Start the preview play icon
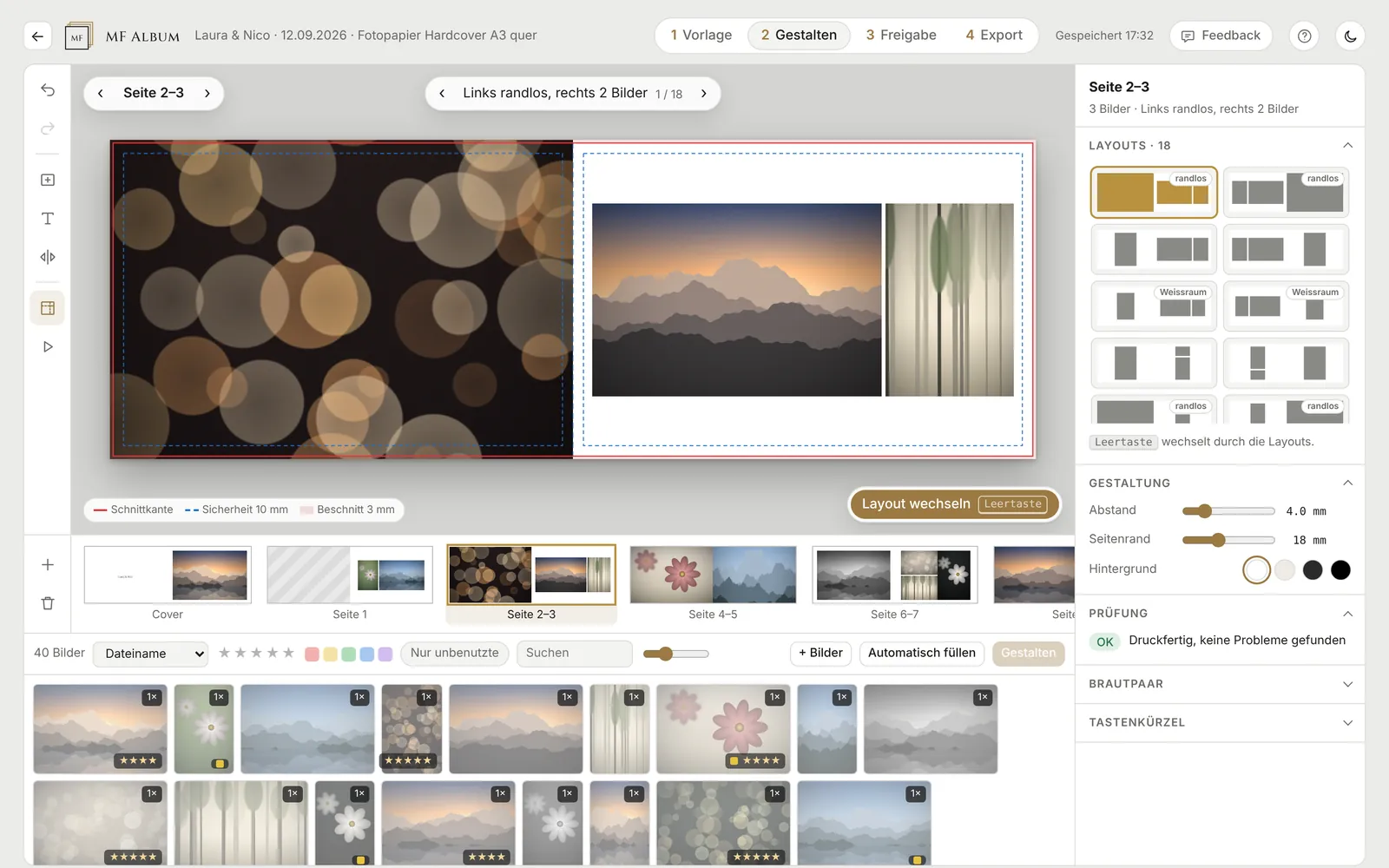1389x868 pixels. [48, 346]
